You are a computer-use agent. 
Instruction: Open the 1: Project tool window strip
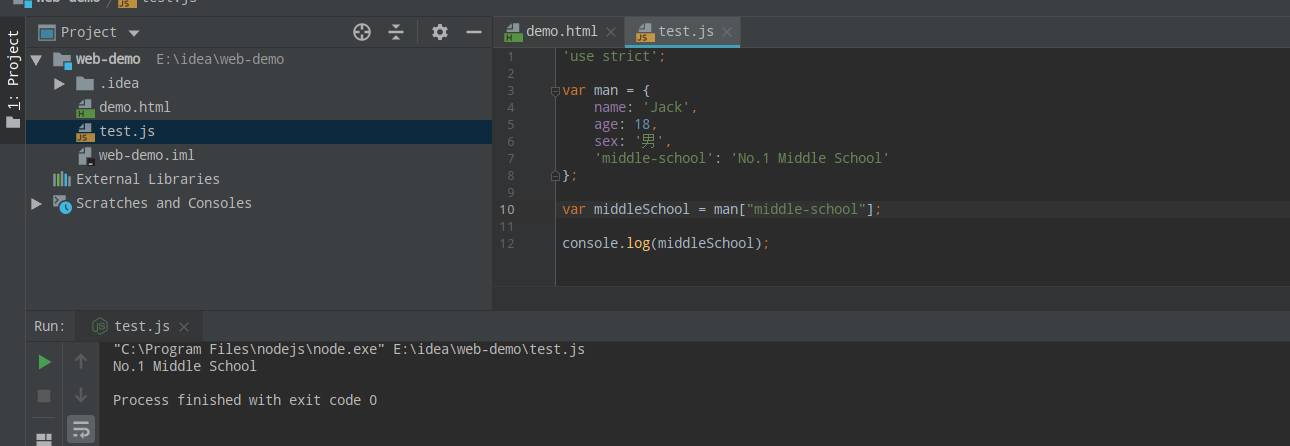point(13,80)
